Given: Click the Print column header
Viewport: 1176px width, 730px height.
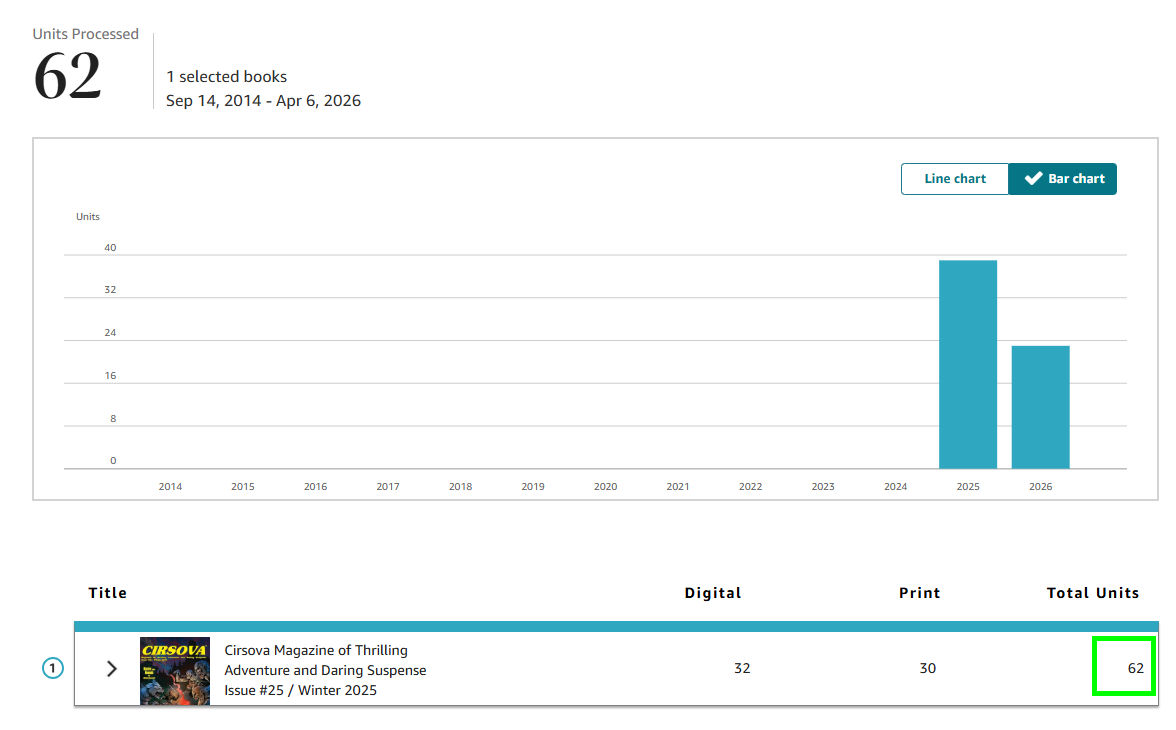Looking at the screenshot, I should pos(920,593).
